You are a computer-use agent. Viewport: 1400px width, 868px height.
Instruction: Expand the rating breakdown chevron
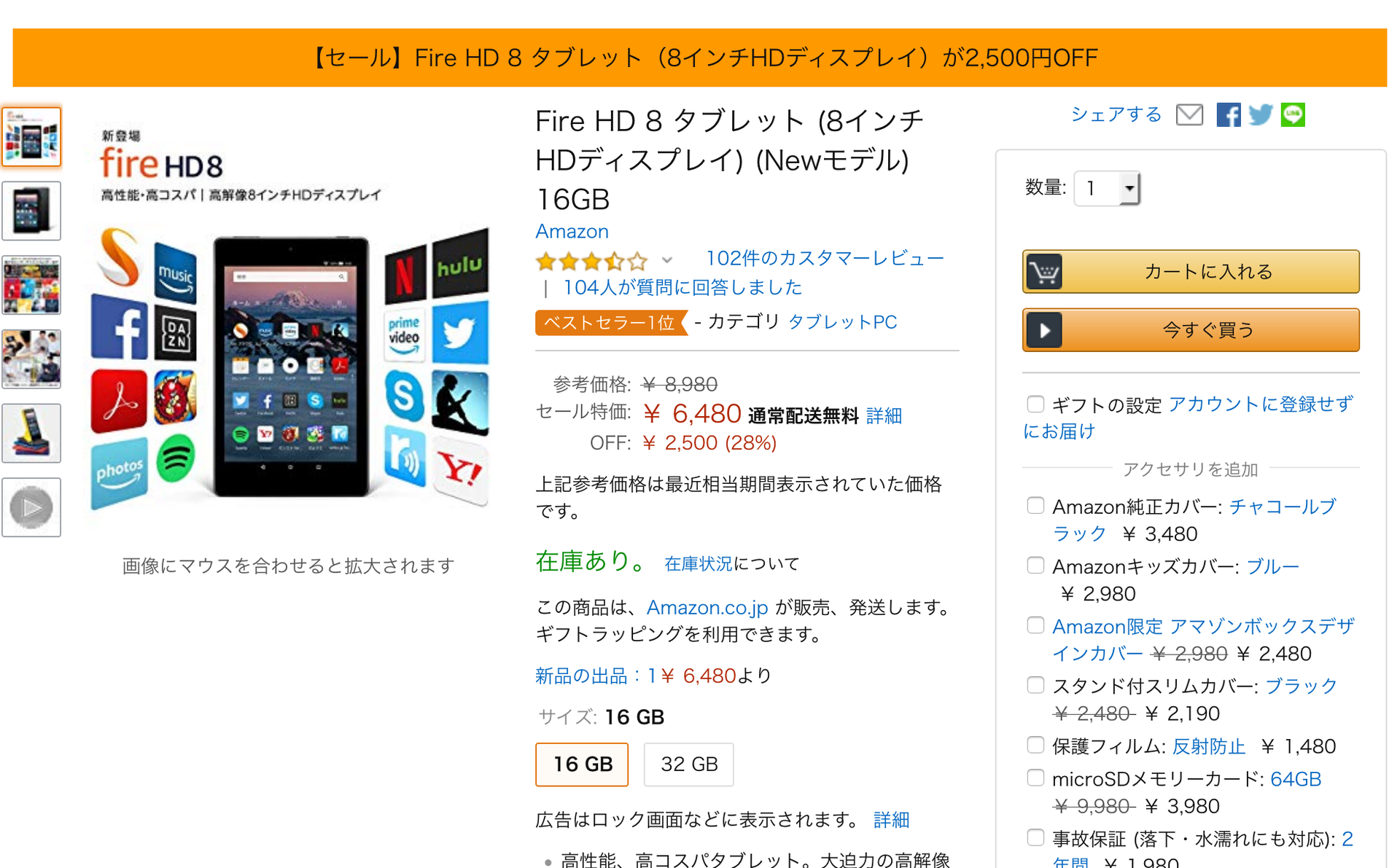click(x=666, y=260)
